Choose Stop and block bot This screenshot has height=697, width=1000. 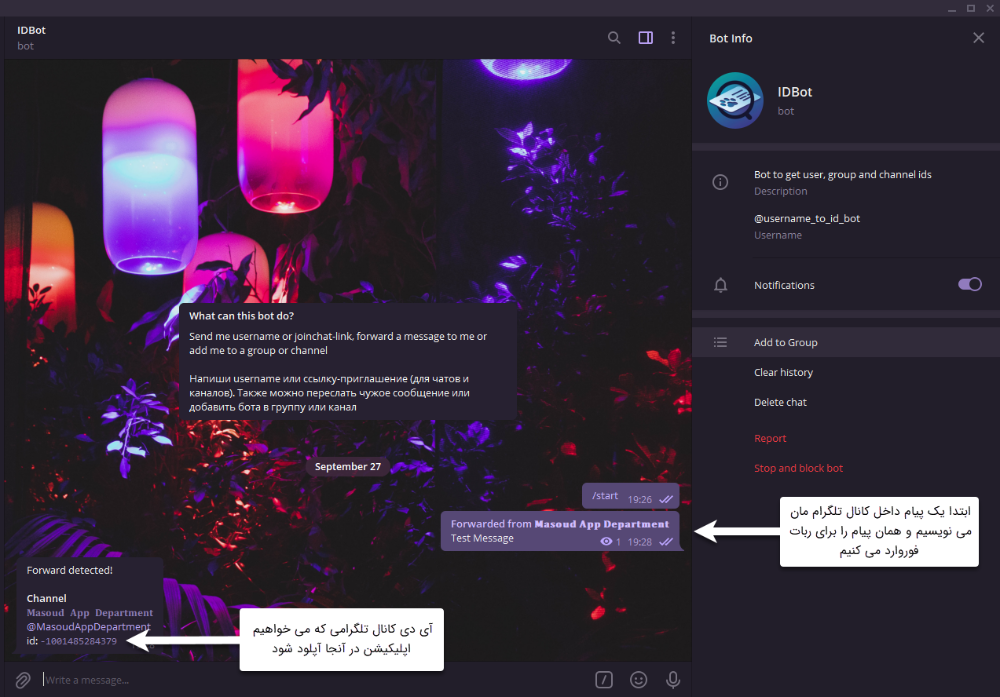[798, 468]
